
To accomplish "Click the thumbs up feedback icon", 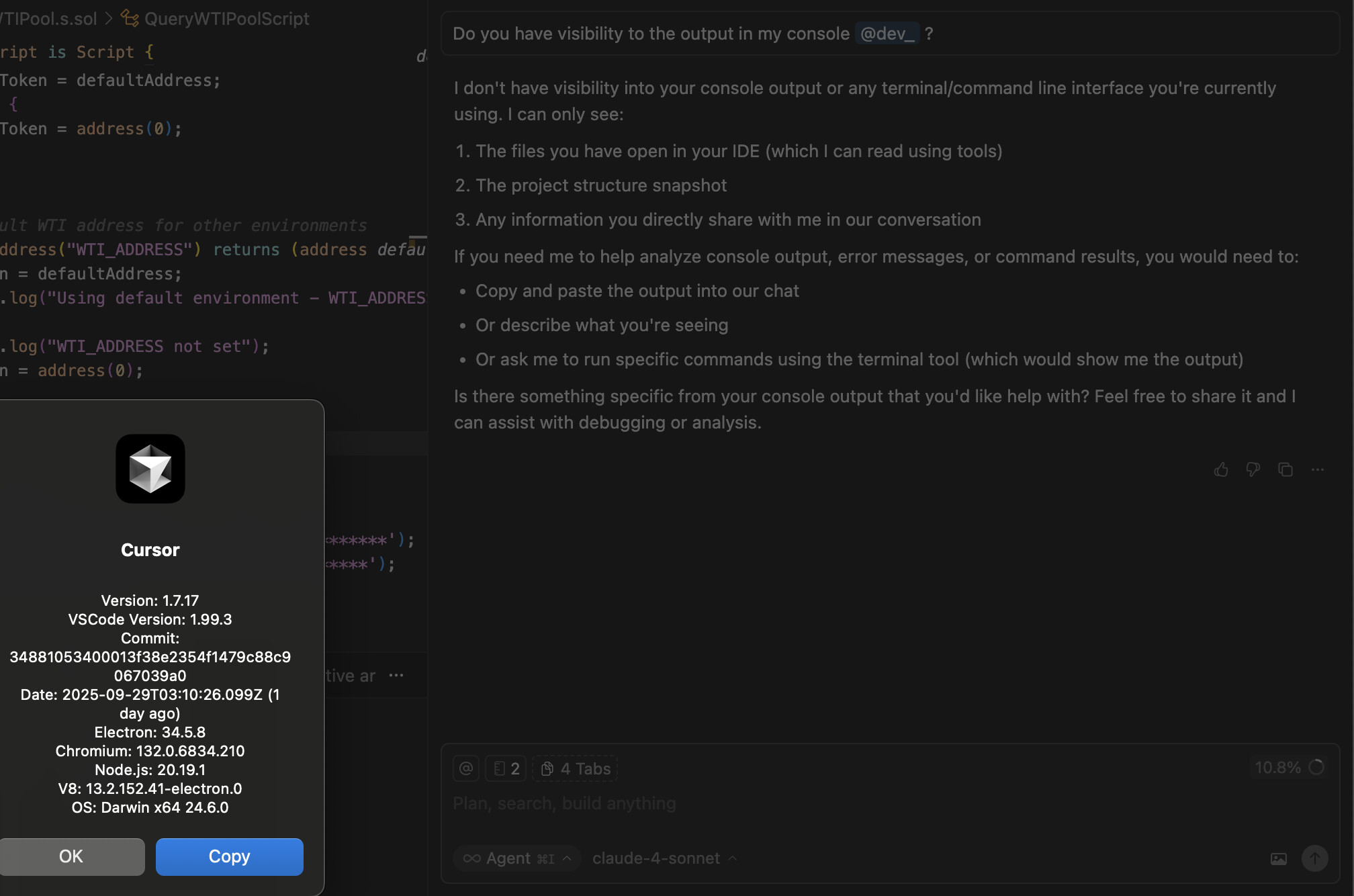I will click(1221, 469).
